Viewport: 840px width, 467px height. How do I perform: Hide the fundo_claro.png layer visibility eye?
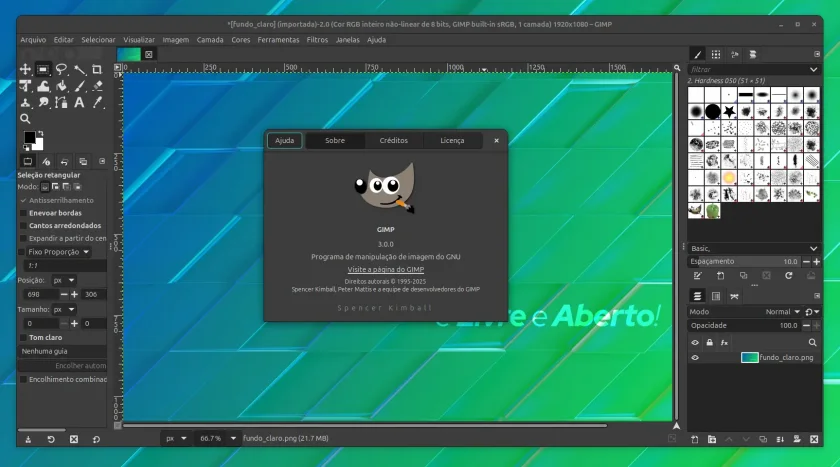tap(695, 358)
